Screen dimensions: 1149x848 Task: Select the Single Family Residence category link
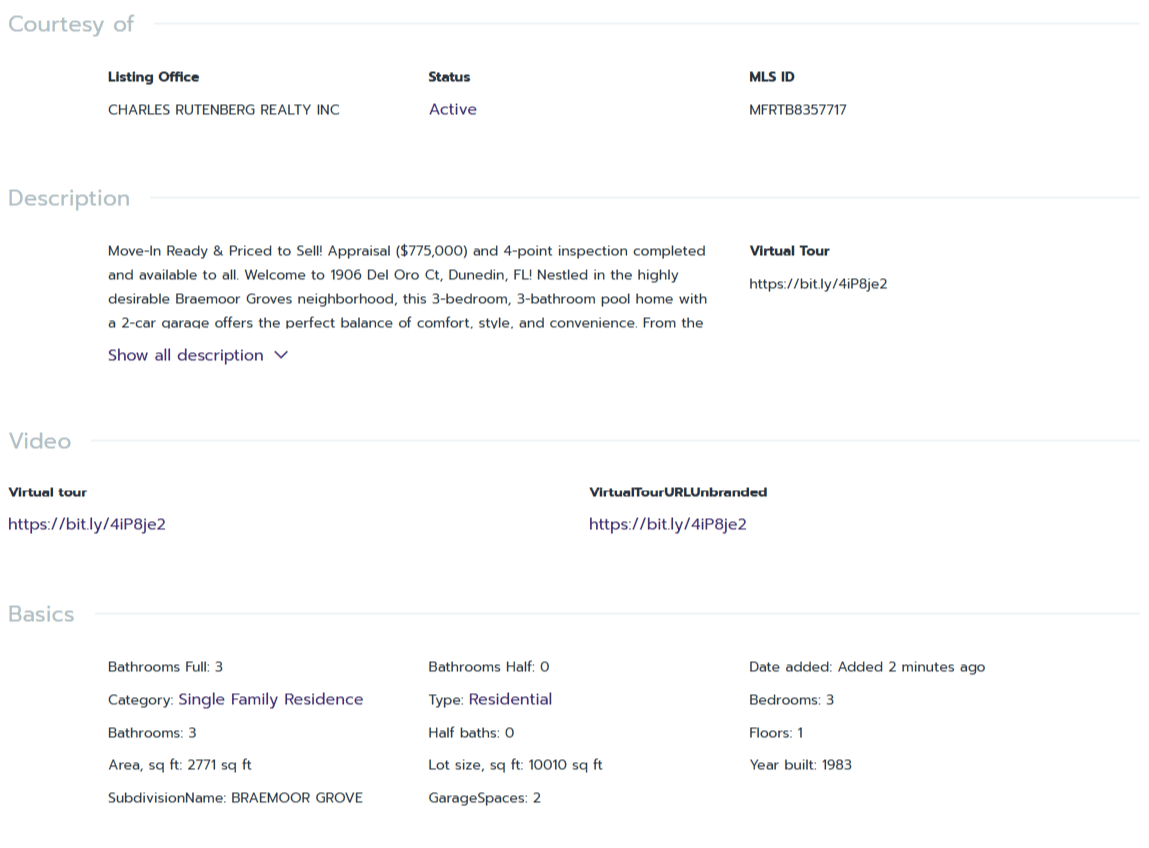click(x=270, y=700)
